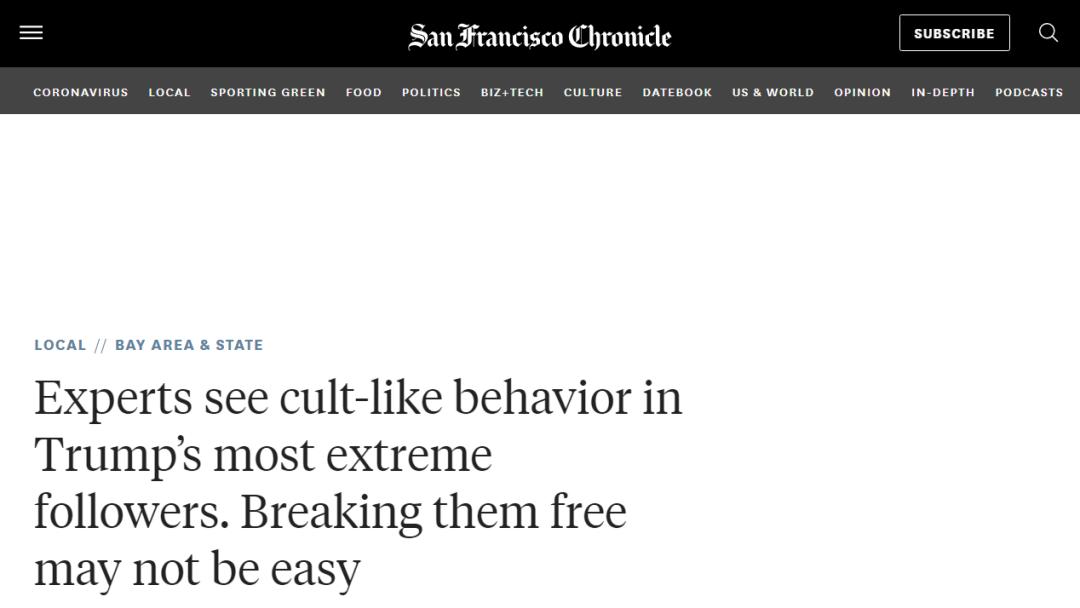Open the US & World section

tap(773, 92)
